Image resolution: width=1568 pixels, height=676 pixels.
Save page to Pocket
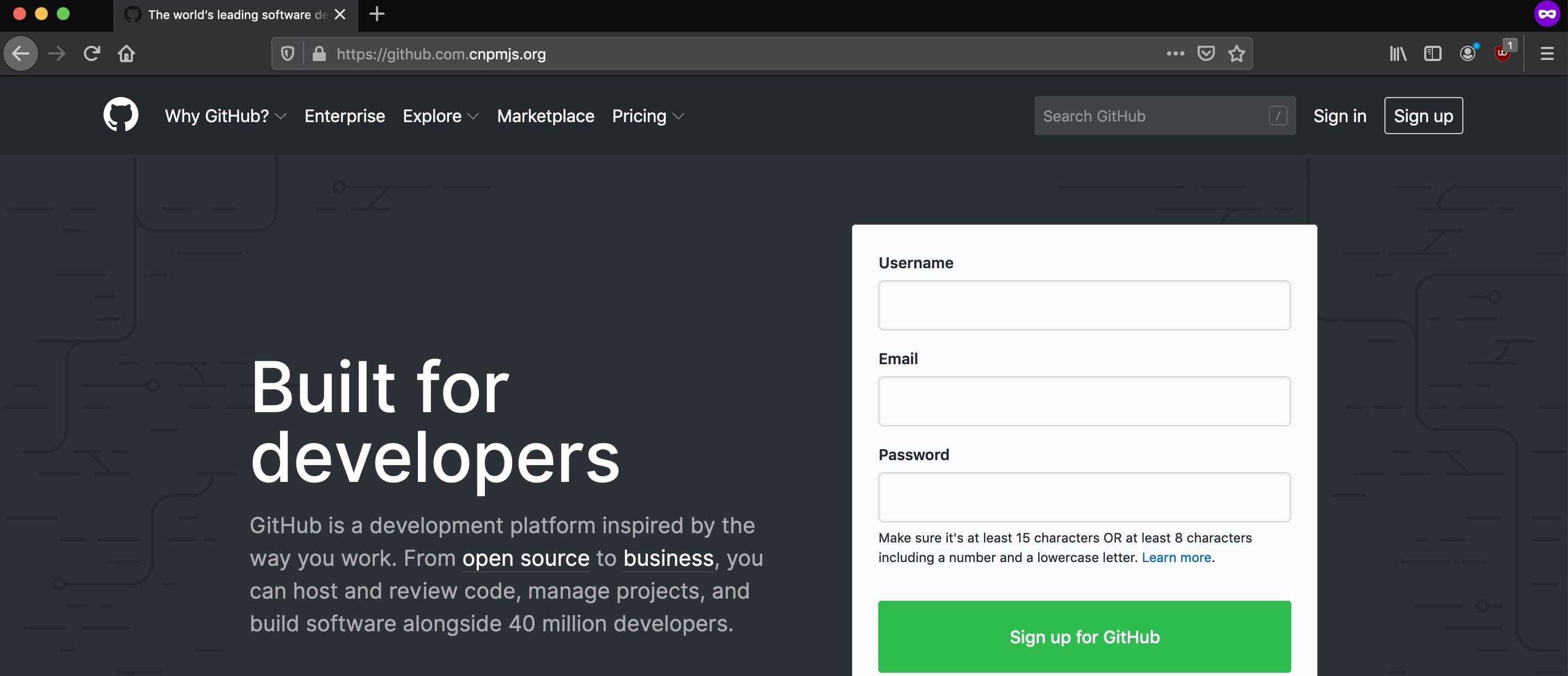[1206, 53]
